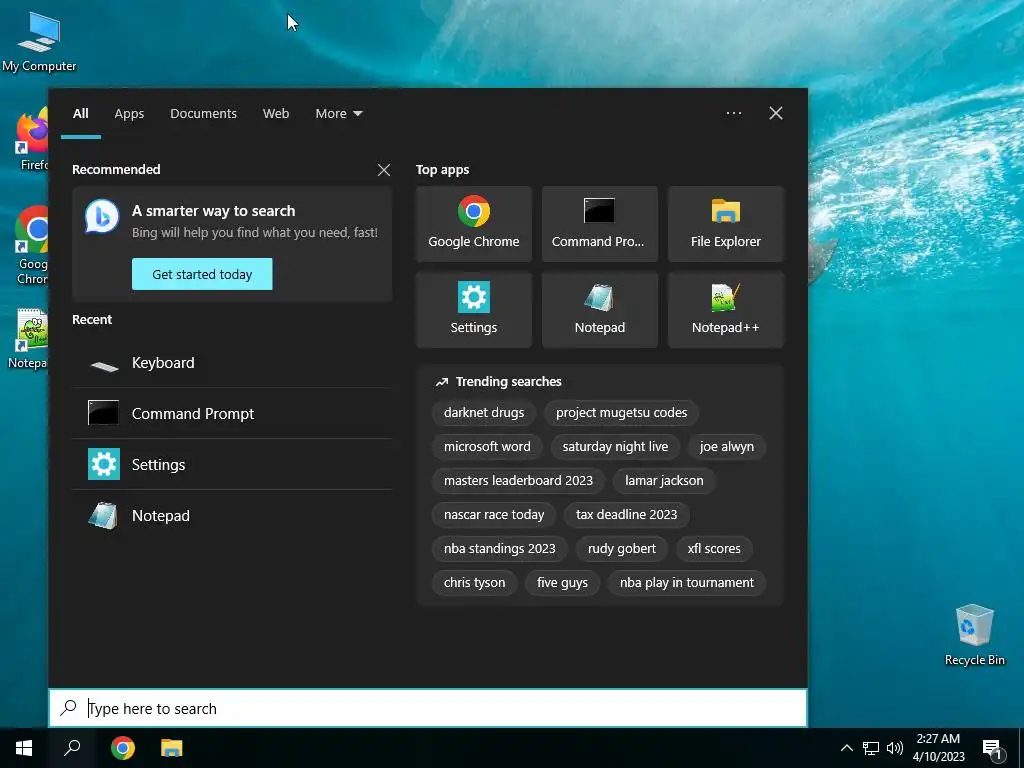Search trending 'rudy gobert'

click(622, 549)
